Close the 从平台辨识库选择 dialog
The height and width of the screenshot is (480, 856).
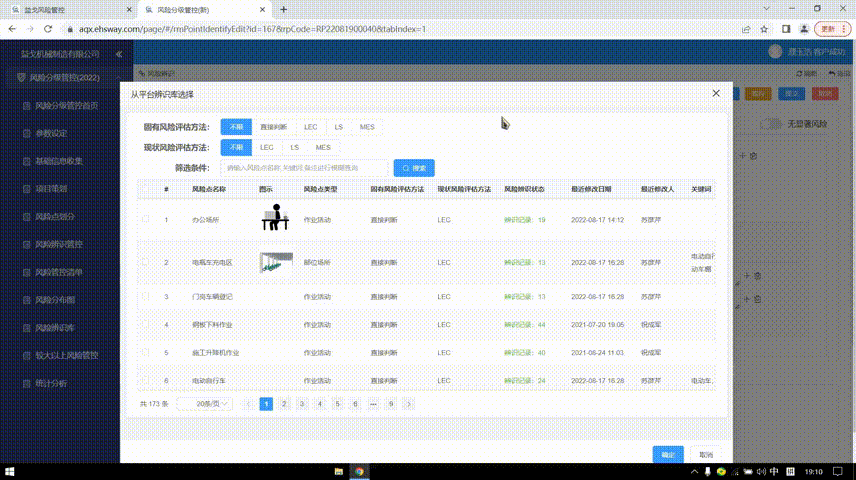tap(716, 93)
